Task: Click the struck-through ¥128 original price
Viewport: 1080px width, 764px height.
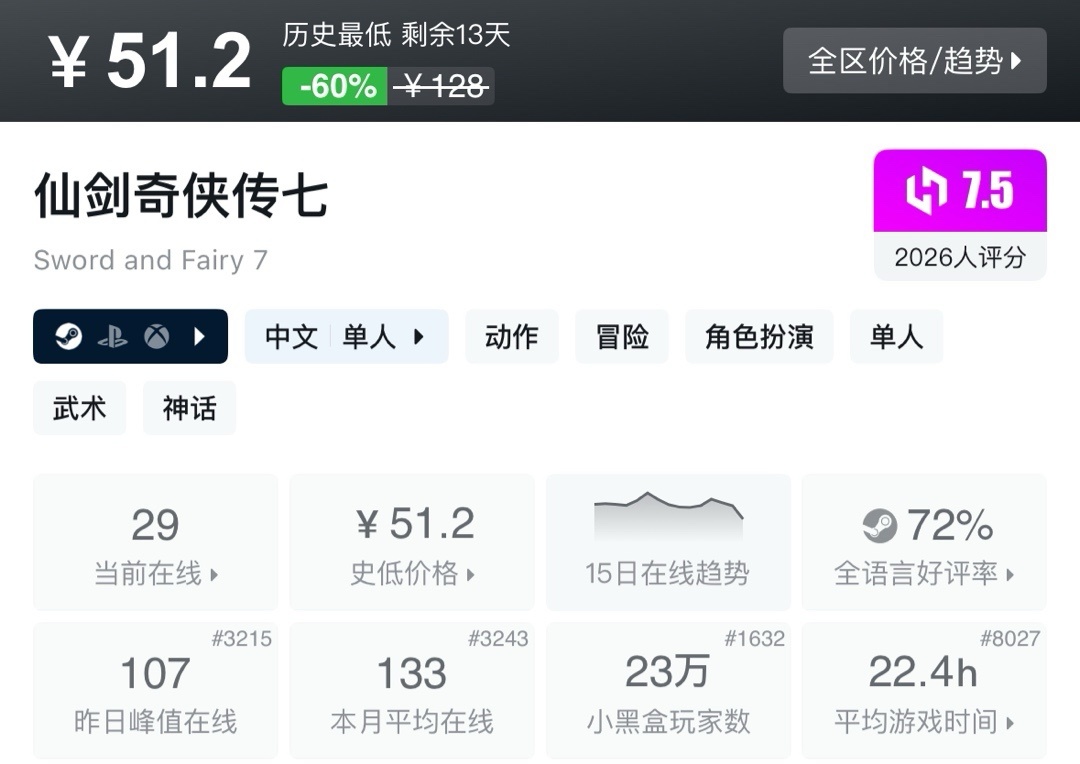Action: tap(442, 86)
